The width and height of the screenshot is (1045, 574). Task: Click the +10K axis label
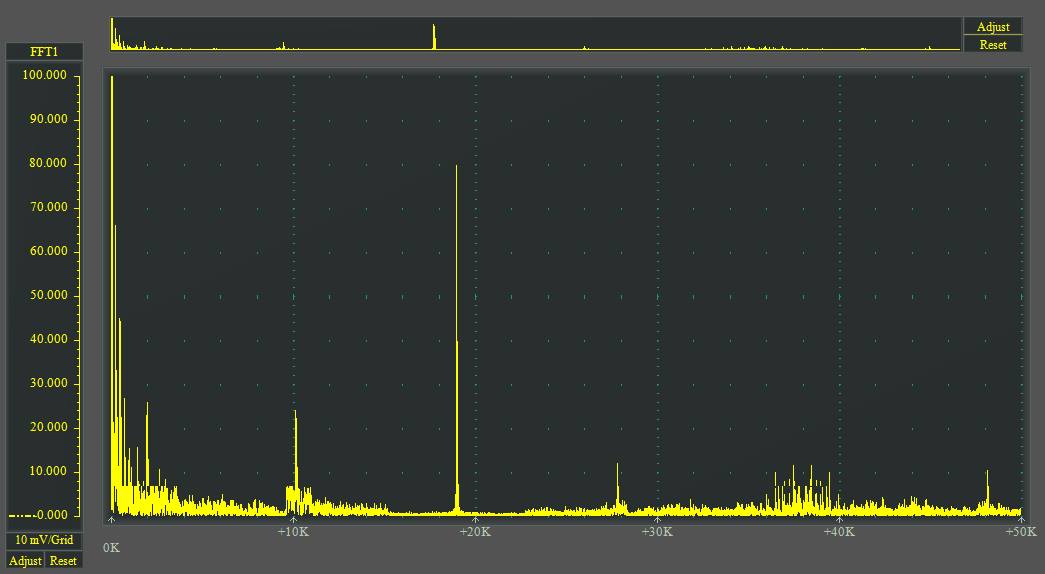point(293,532)
